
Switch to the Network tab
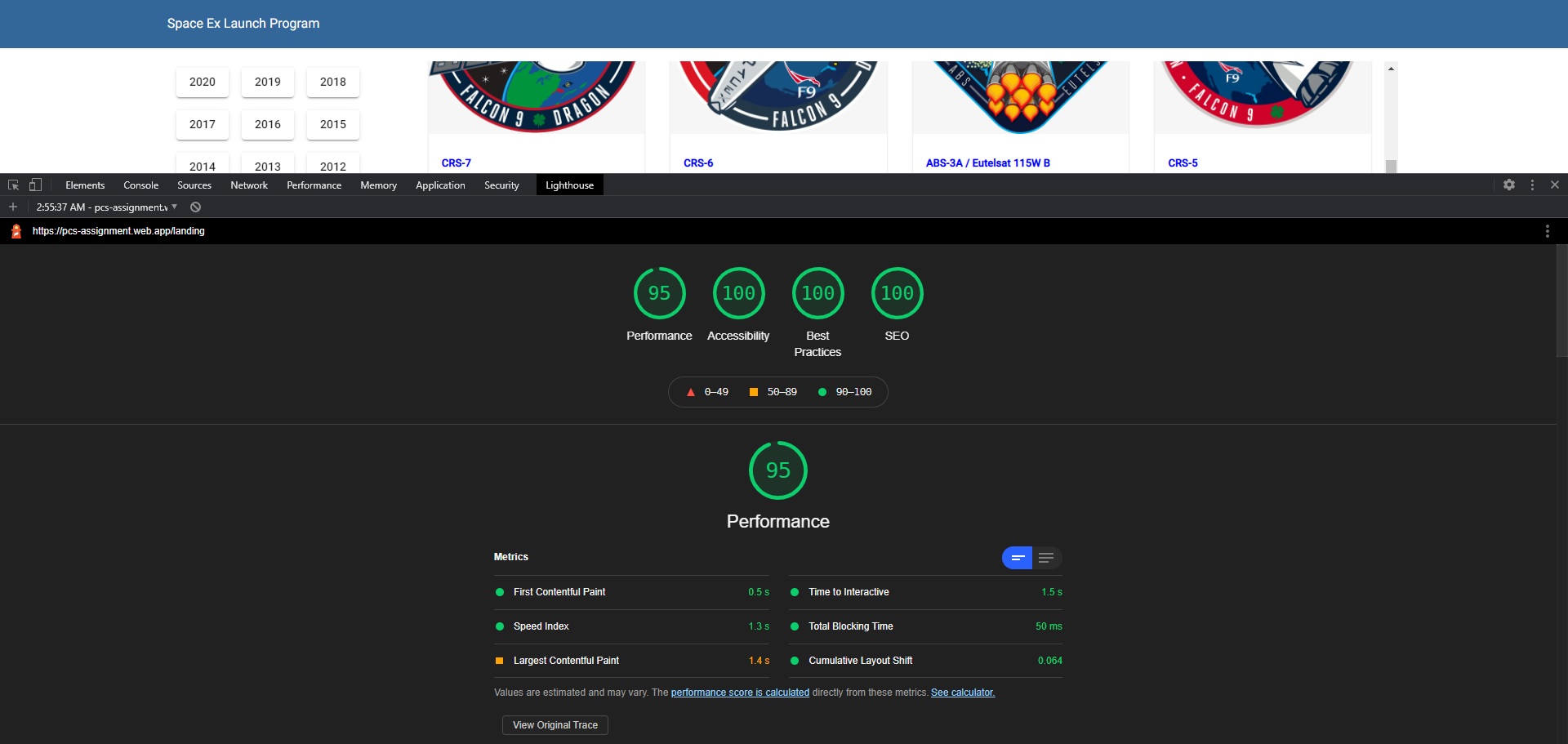(249, 185)
